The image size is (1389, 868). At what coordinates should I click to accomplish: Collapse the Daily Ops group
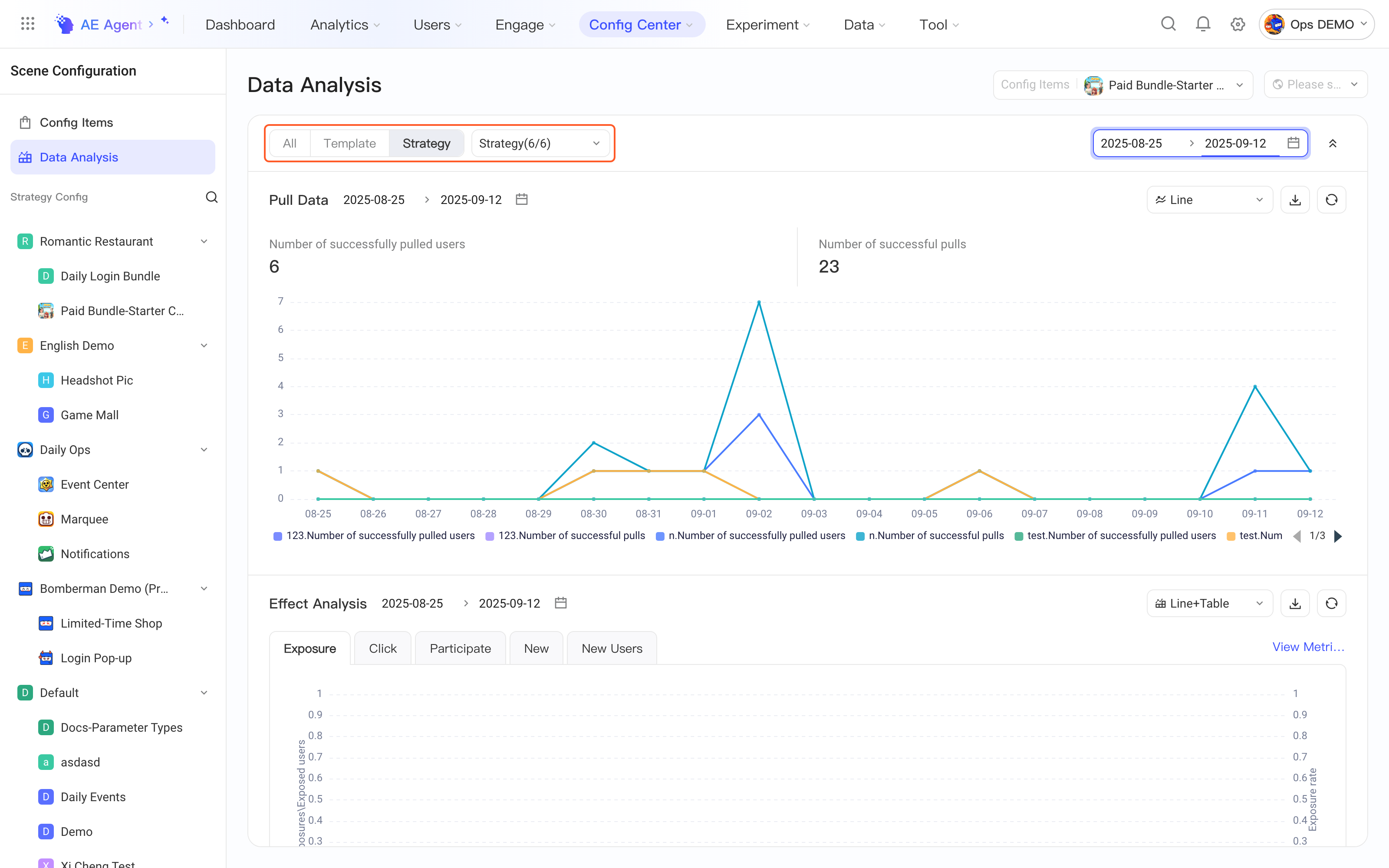(x=204, y=450)
